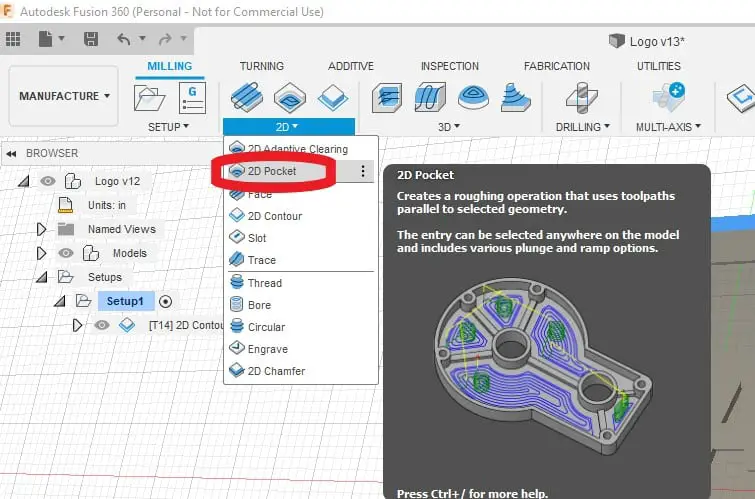The image size is (755, 499).
Task: Expand the [T14] 2D Contour operation
Action: point(77,325)
